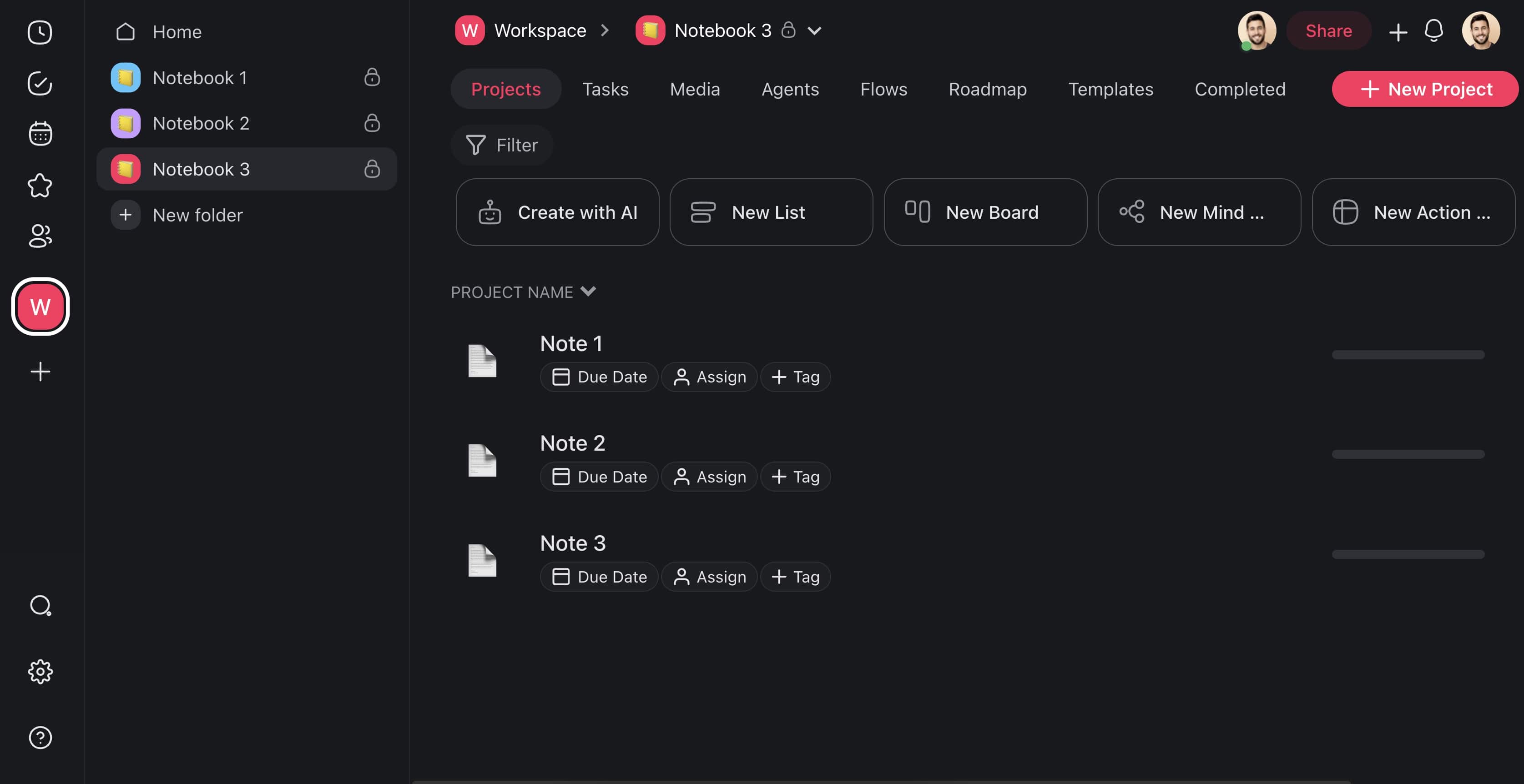Image resolution: width=1524 pixels, height=784 pixels.
Task: Open the people/members icon in sidebar
Action: [x=40, y=236]
